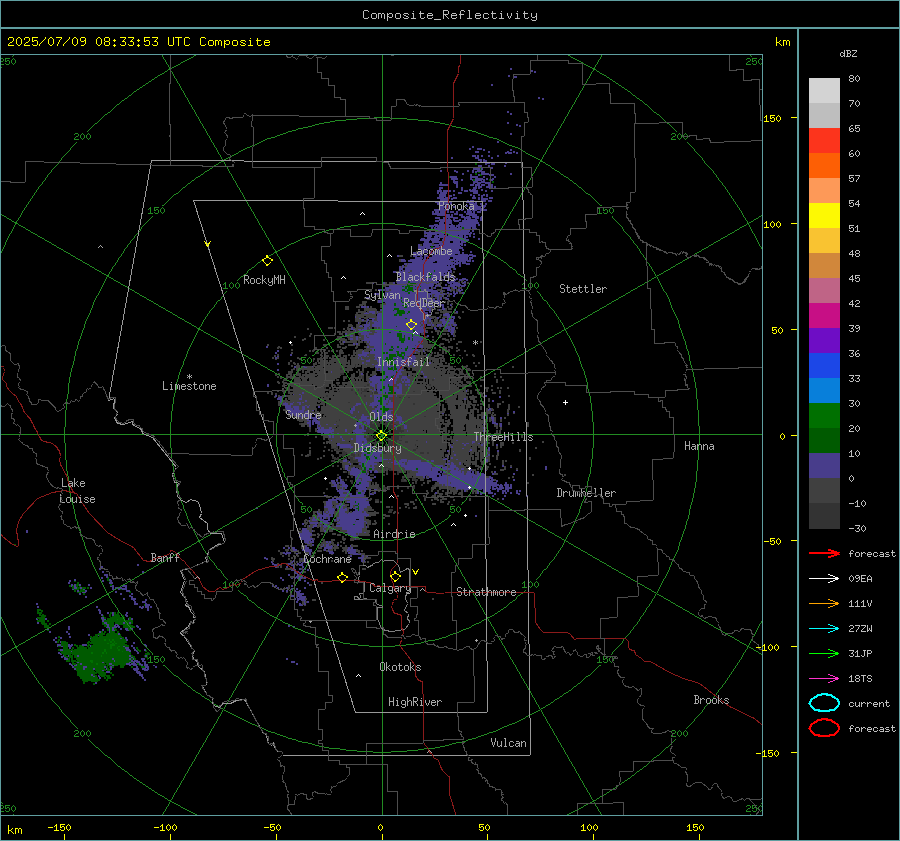Click the white plus marker west of Hanna
The height and width of the screenshot is (841, 900).
click(x=565, y=402)
